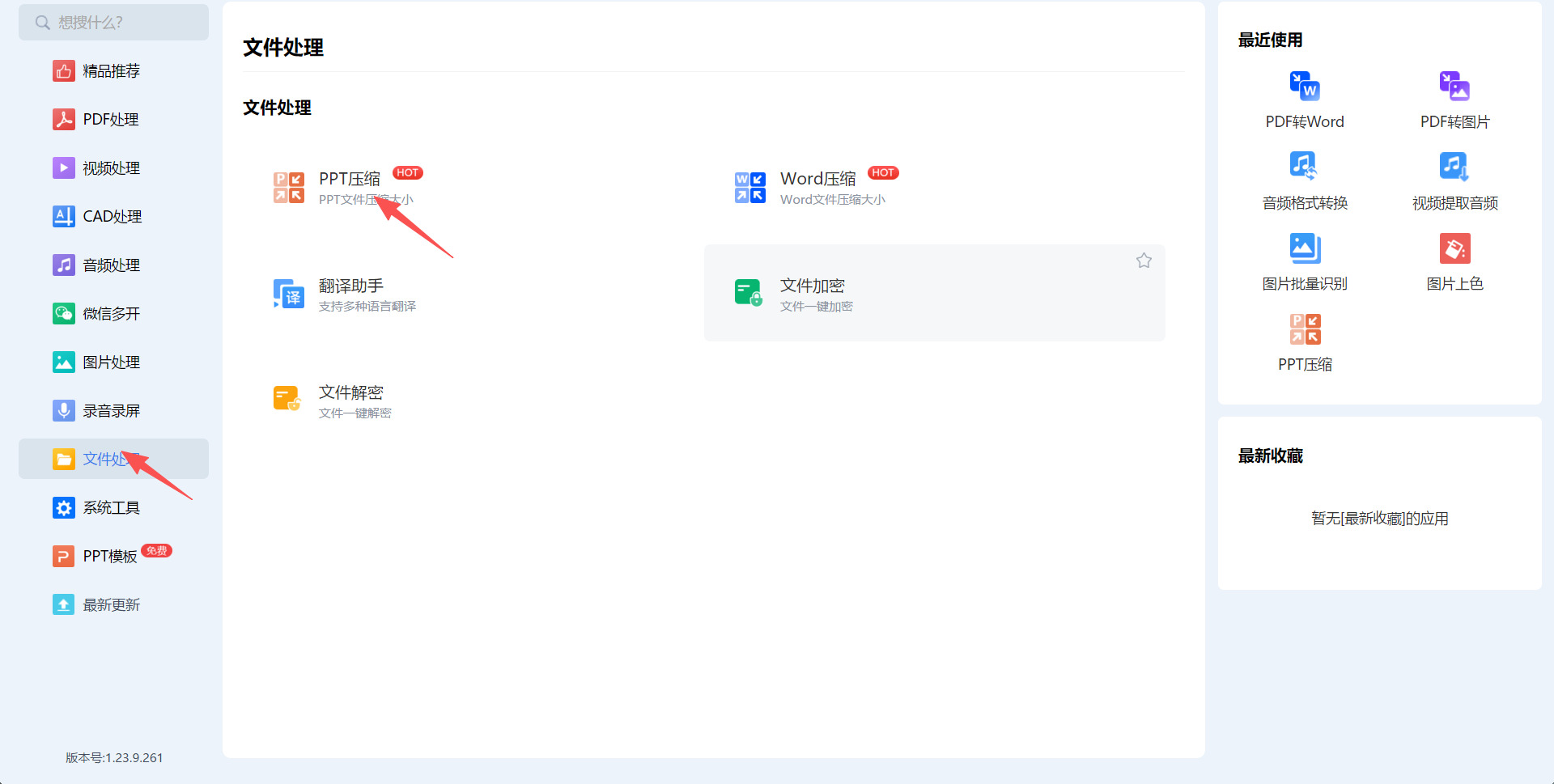Open recent PDF转Word label
The width and height of the screenshot is (1554, 784).
1305,122
